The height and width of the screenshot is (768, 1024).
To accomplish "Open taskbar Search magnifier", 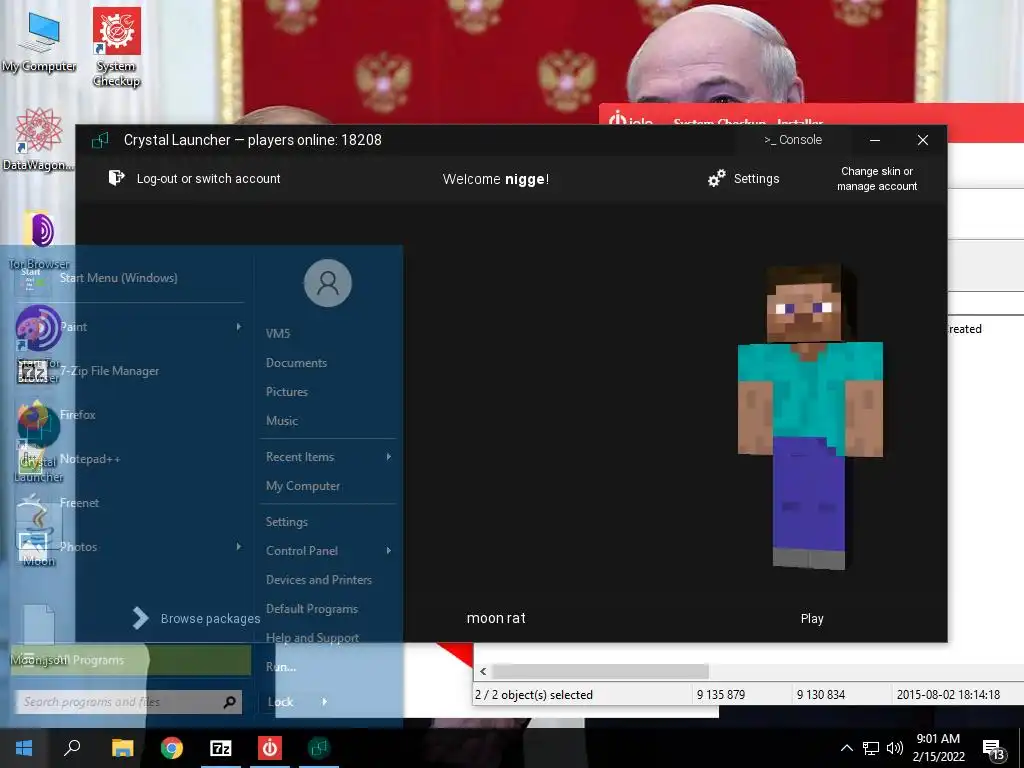I will coord(72,748).
